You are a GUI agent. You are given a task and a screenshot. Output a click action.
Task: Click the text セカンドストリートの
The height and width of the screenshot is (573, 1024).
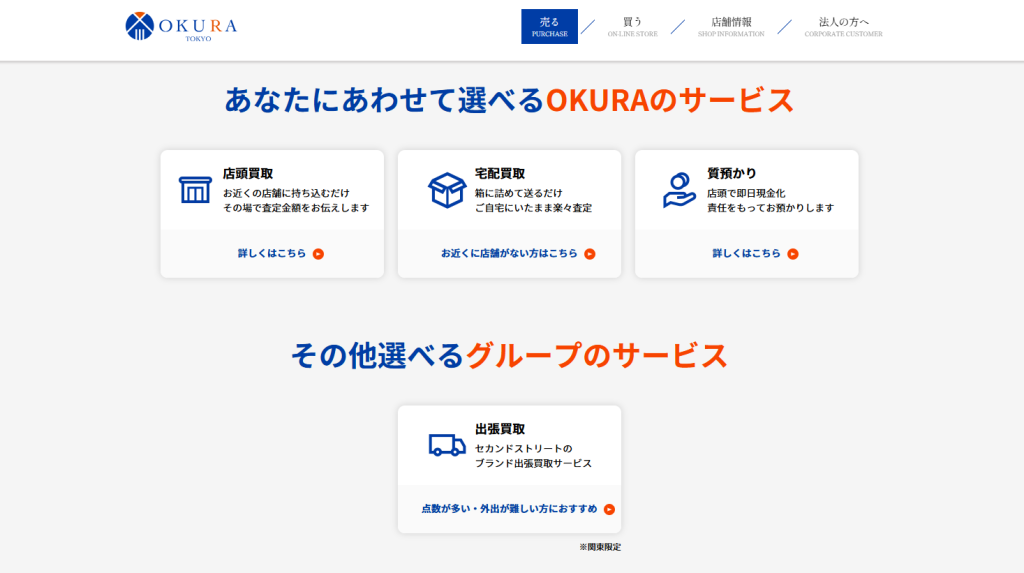pyautogui.click(x=524, y=449)
